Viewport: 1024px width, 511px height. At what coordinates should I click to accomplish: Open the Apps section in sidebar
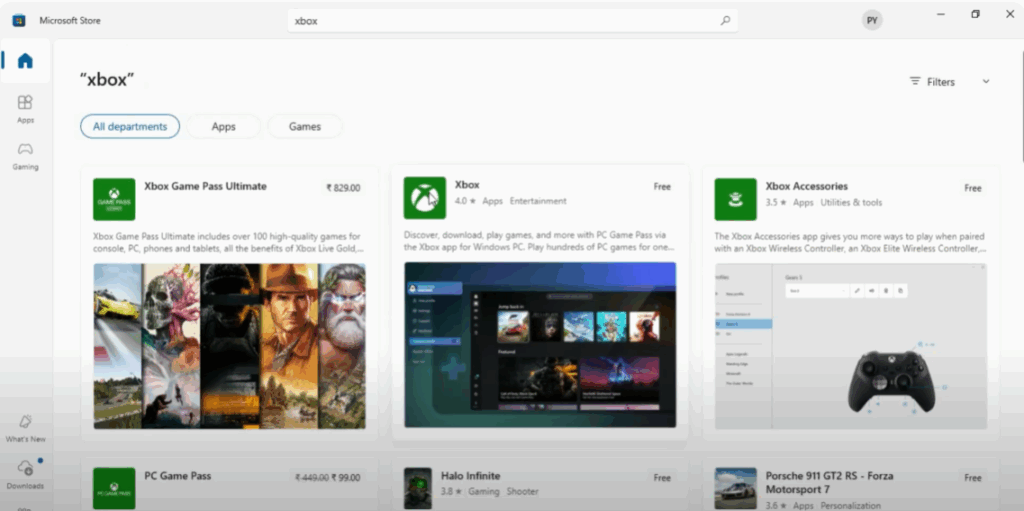pos(25,109)
